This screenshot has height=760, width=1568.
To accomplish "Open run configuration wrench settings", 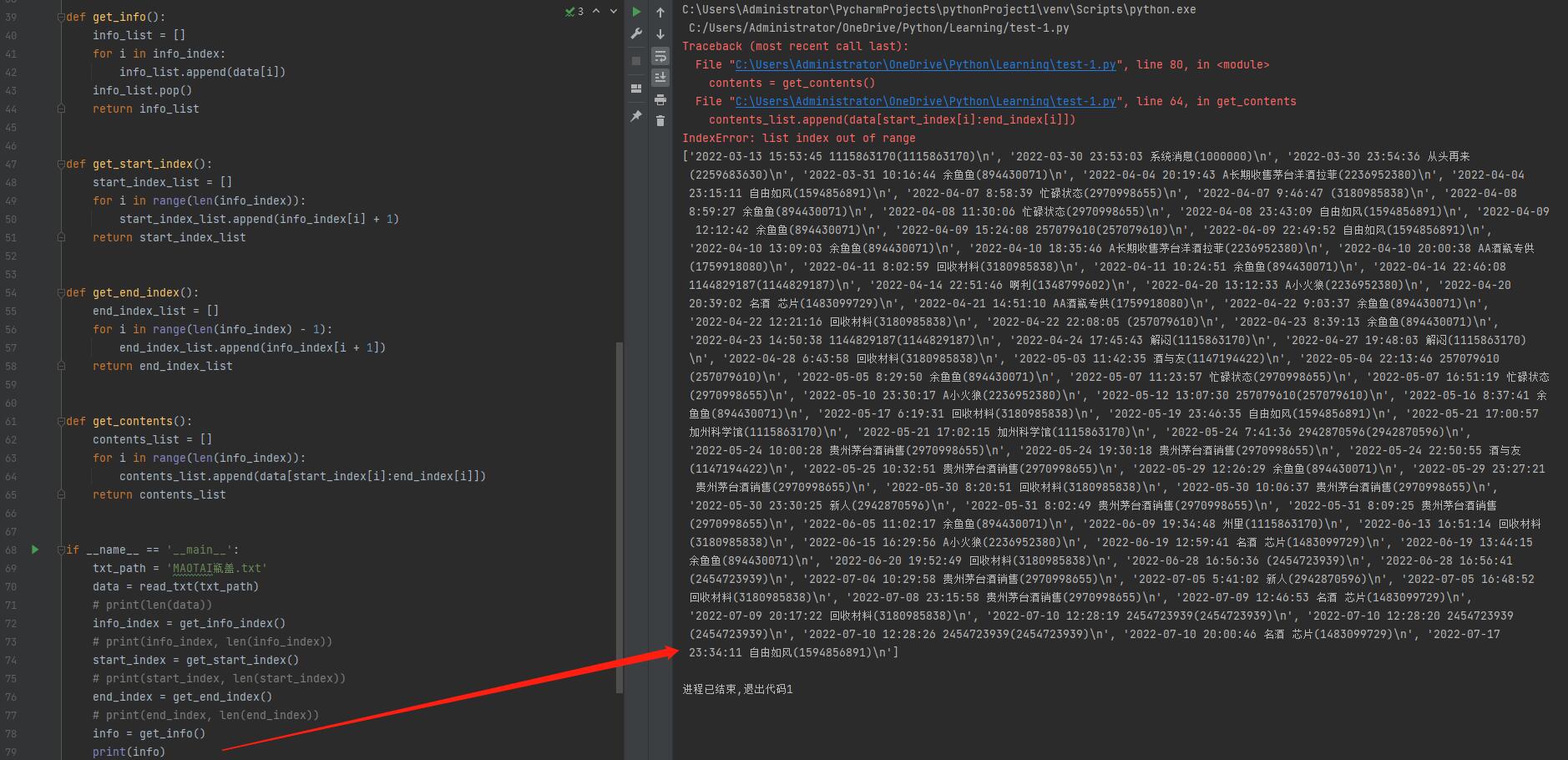I will click(636, 34).
